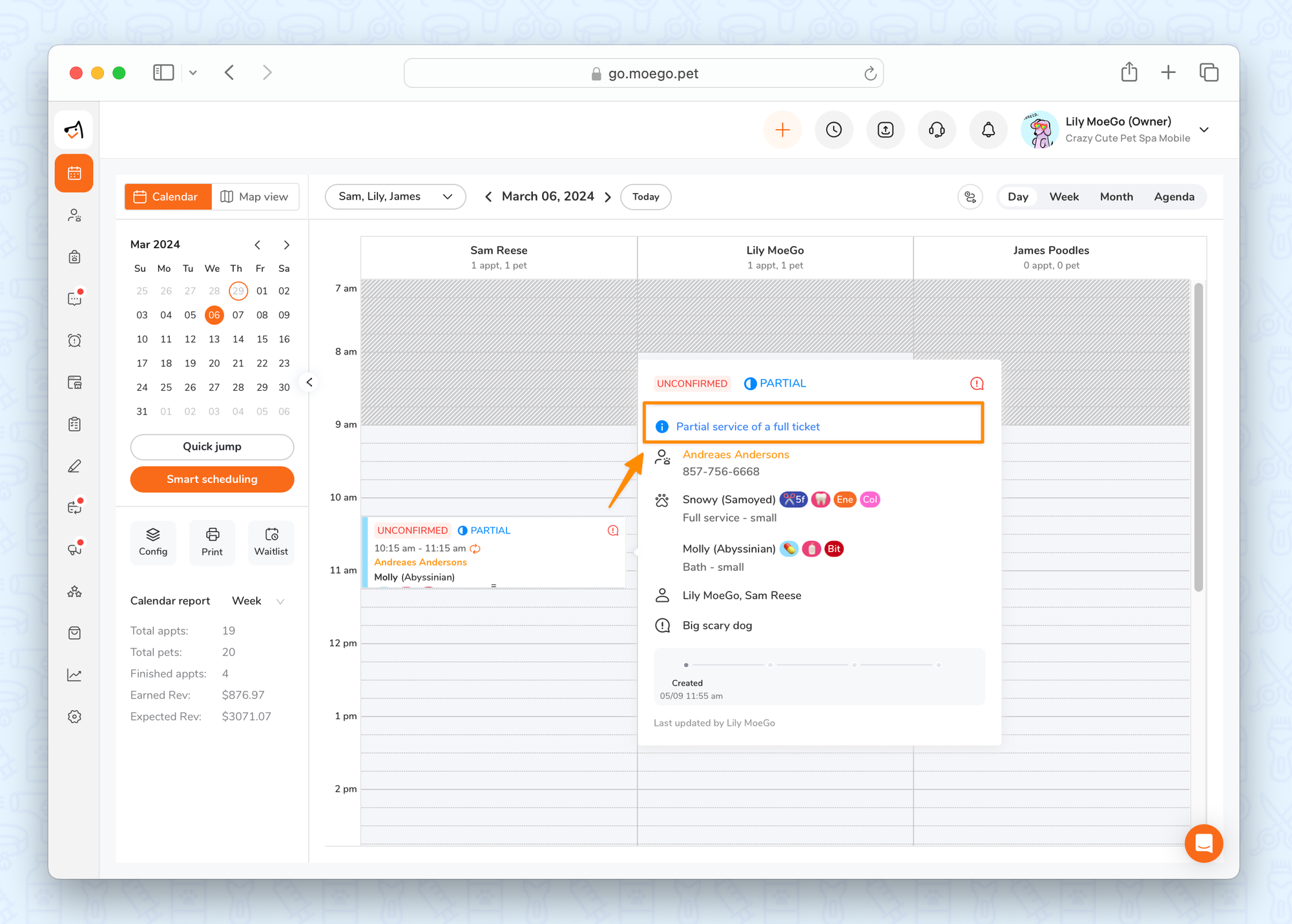Click the orange plus create-new button
The width and height of the screenshot is (1292, 924).
(x=782, y=130)
